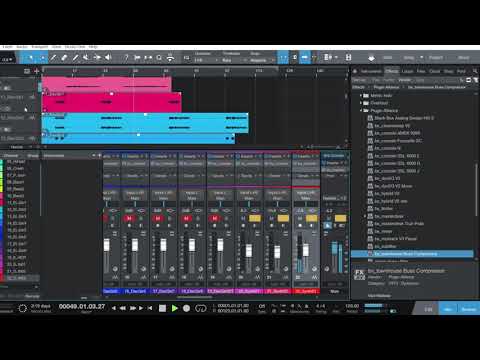Unsolo the selected red-labeled mixer channel
The width and height of the screenshot is (480, 360).
(312, 218)
